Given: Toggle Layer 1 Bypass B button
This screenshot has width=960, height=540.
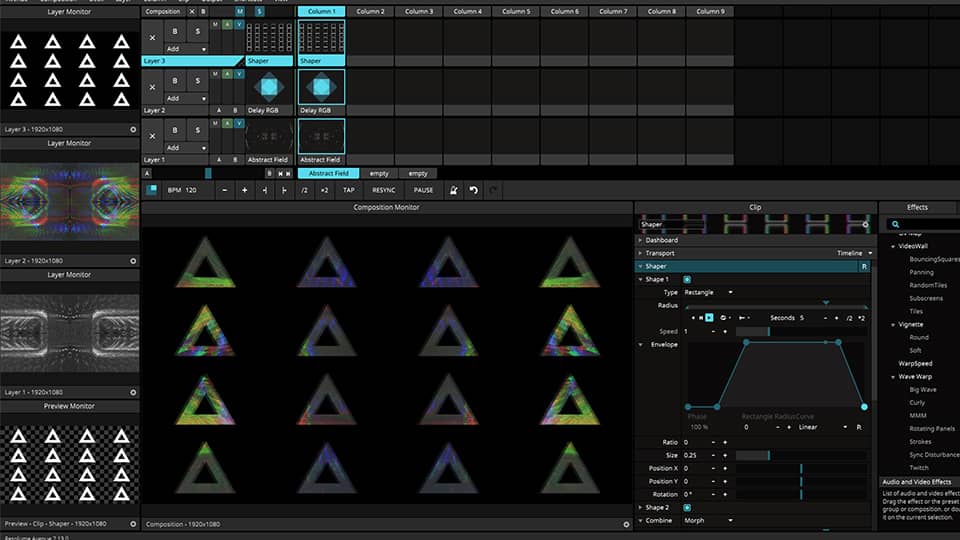Looking at the screenshot, I should (174, 130).
